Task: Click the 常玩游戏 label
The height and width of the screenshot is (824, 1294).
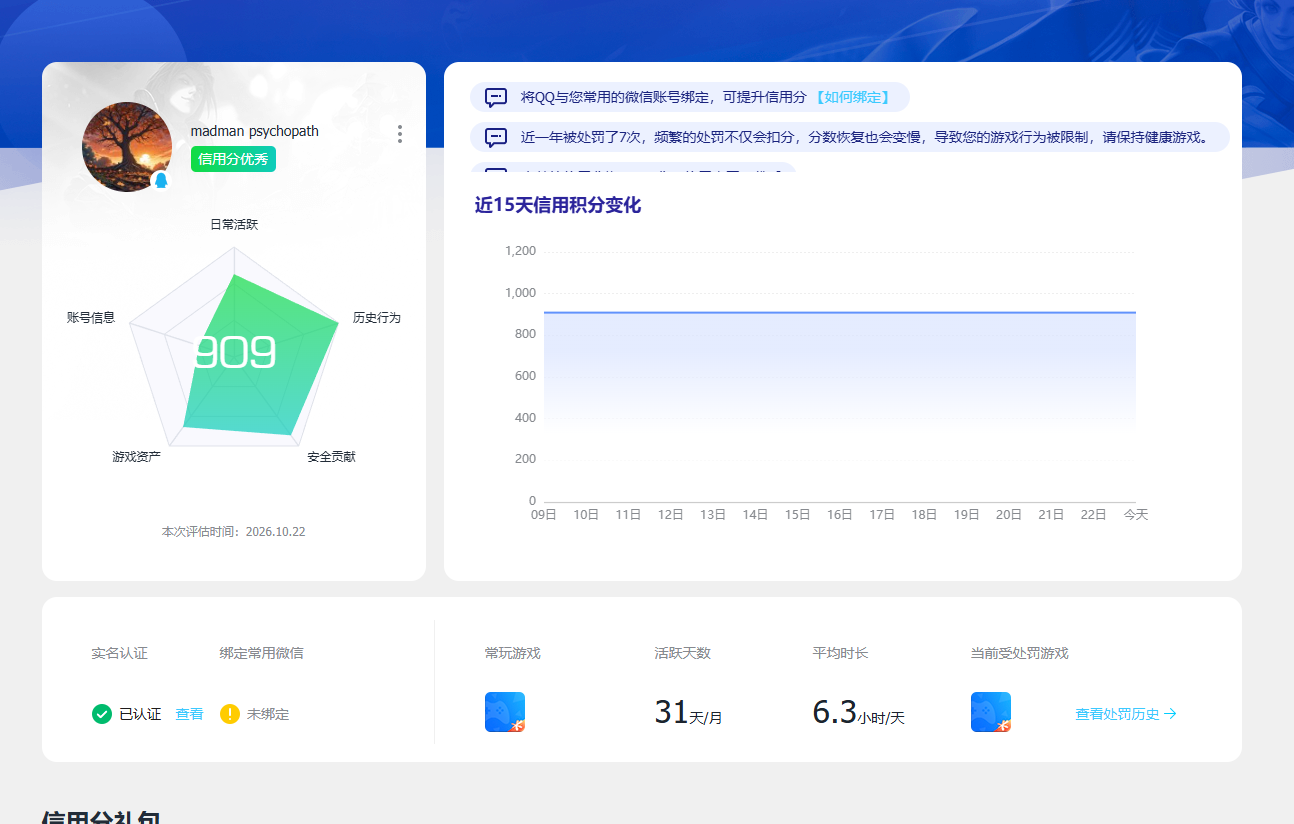Action: point(513,653)
